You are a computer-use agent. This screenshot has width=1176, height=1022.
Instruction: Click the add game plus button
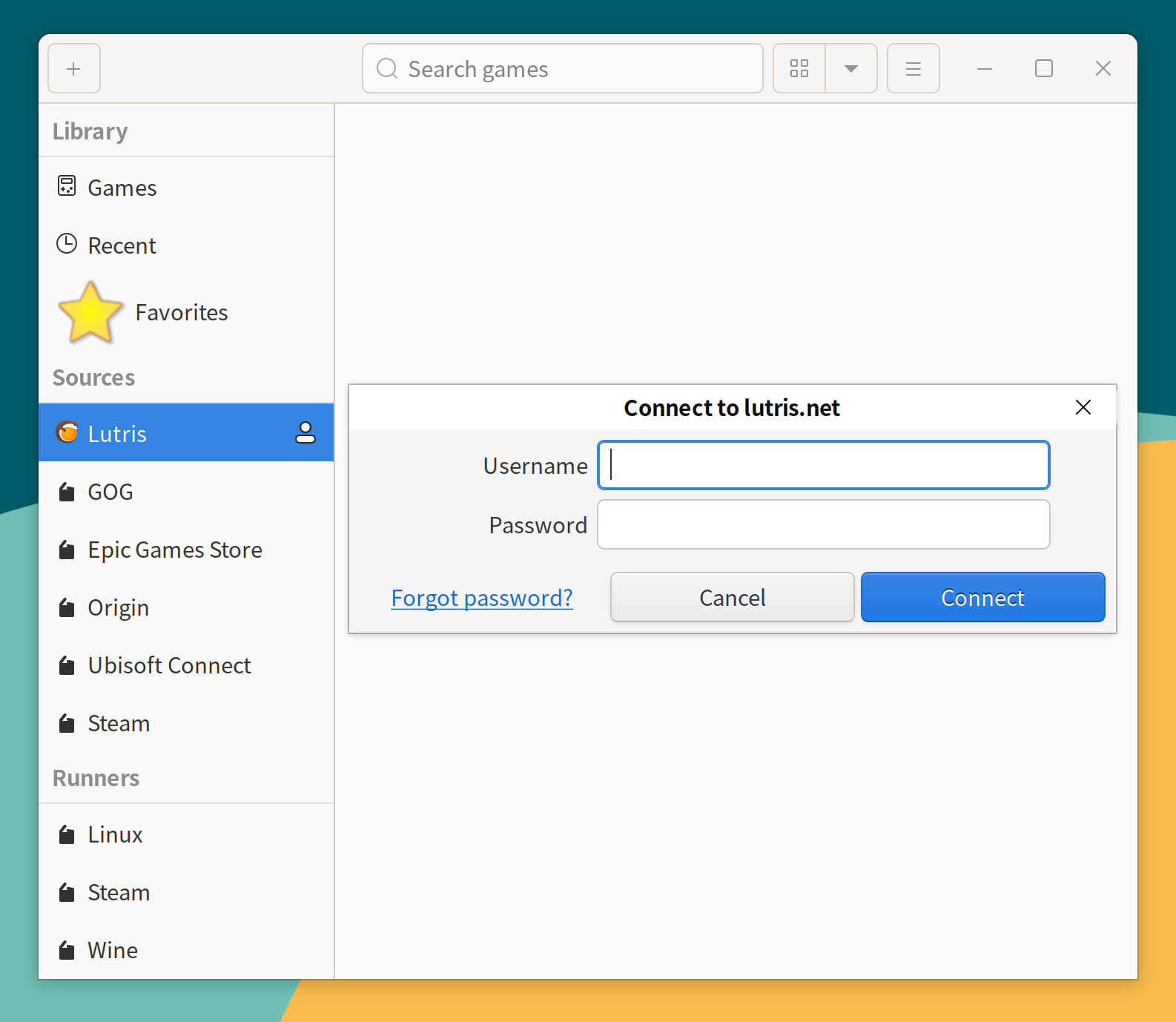click(x=73, y=68)
